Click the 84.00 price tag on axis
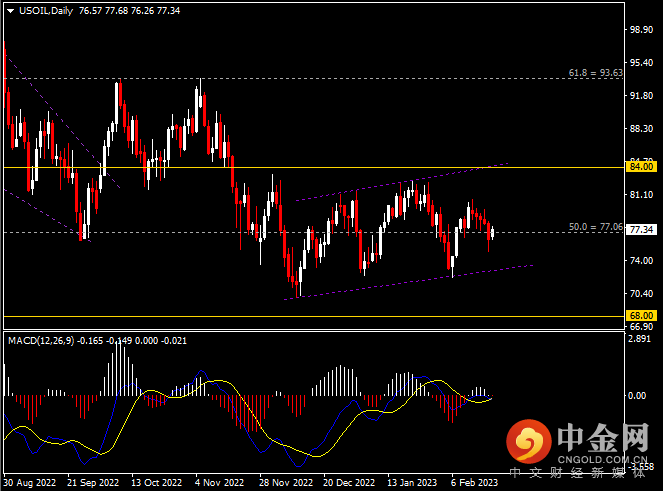Image resolution: width=663 pixels, height=491 pixels. (640, 167)
